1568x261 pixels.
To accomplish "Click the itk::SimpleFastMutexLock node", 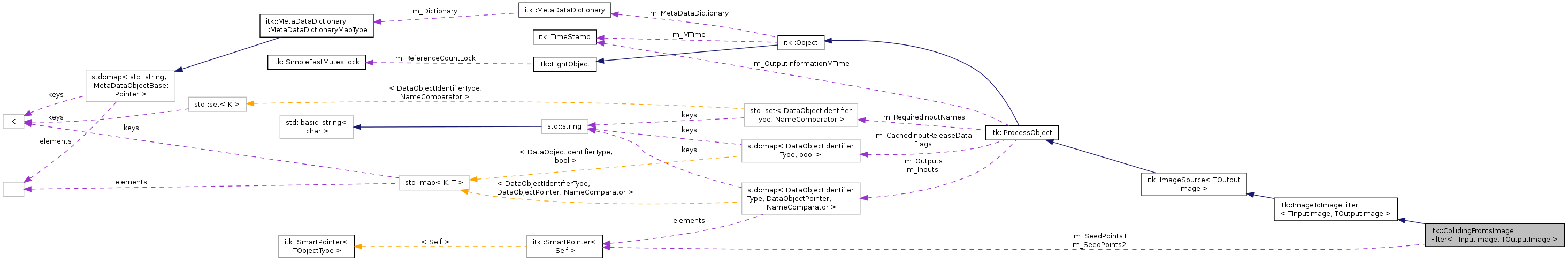I will [x=317, y=62].
